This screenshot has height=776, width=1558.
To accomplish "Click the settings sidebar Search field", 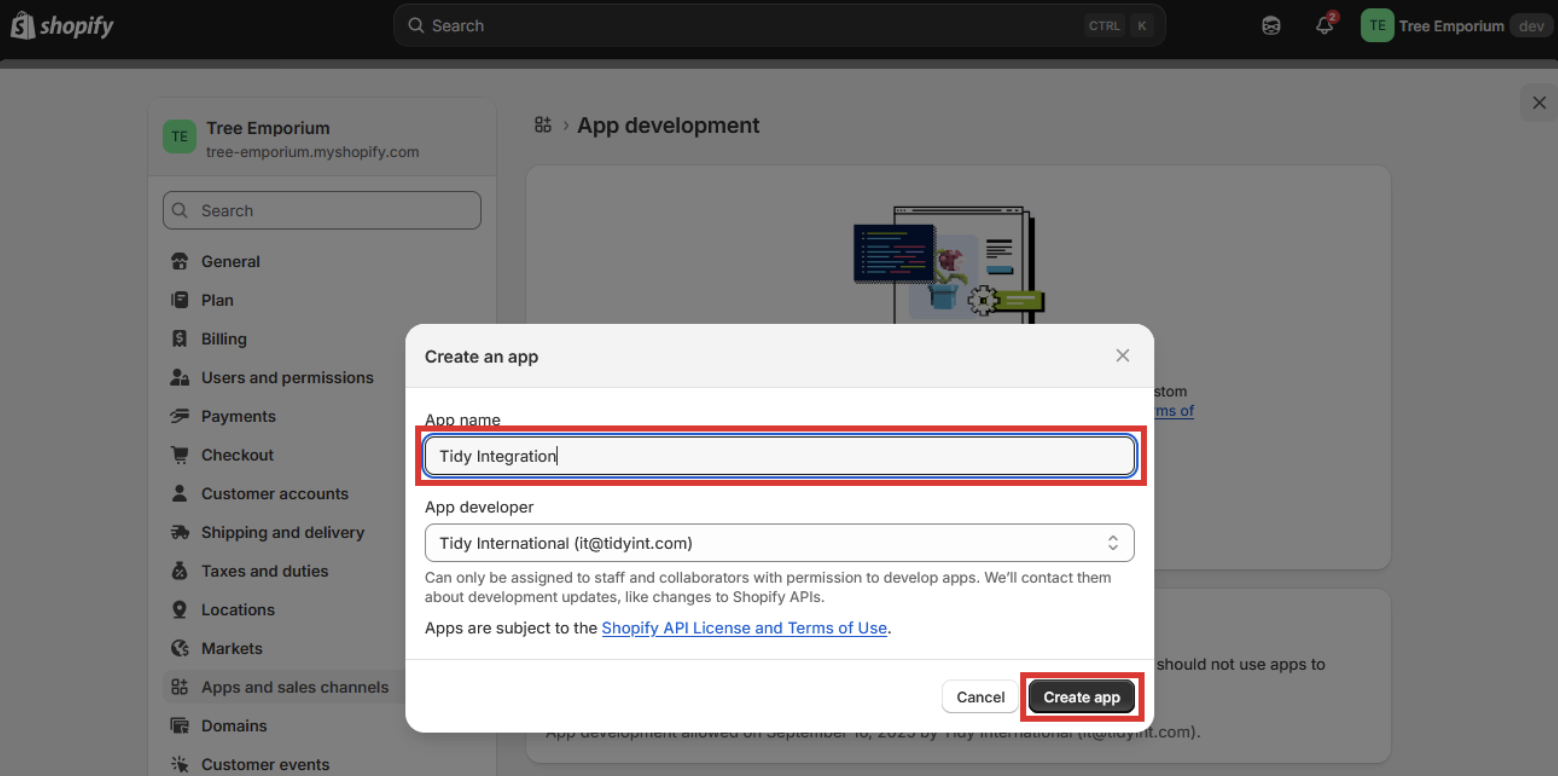I will pos(322,211).
